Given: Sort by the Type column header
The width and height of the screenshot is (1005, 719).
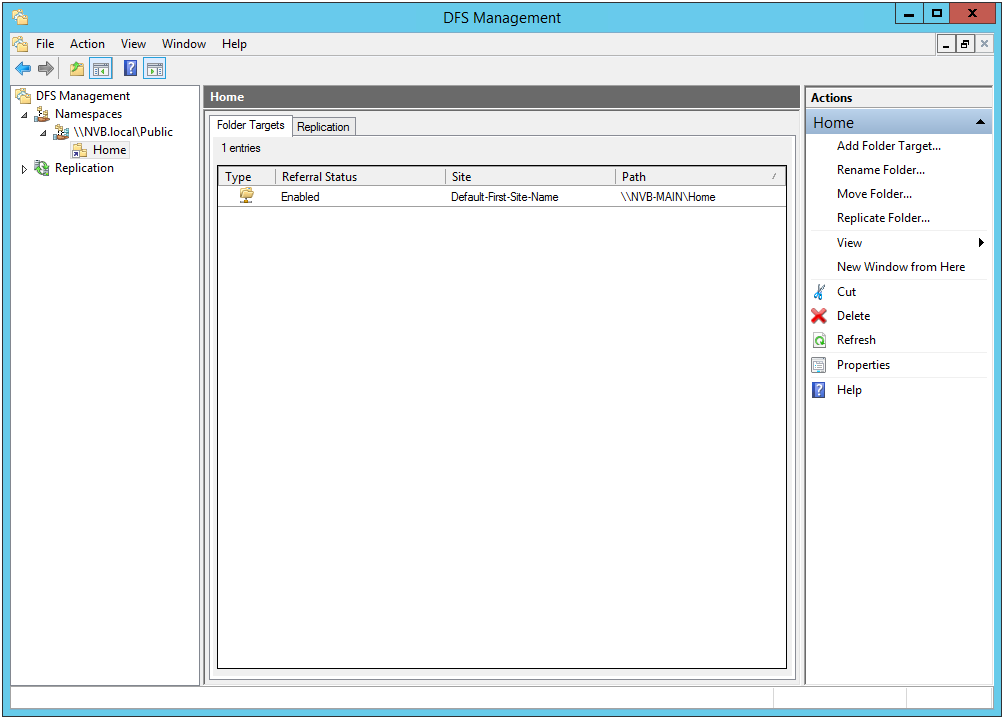Looking at the screenshot, I should click(x=247, y=176).
